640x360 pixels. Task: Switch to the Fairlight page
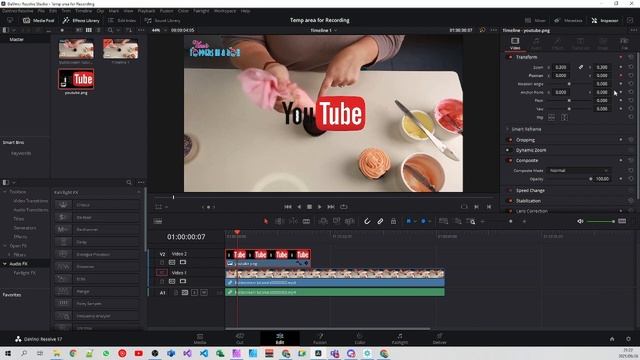[x=400, y=338]
